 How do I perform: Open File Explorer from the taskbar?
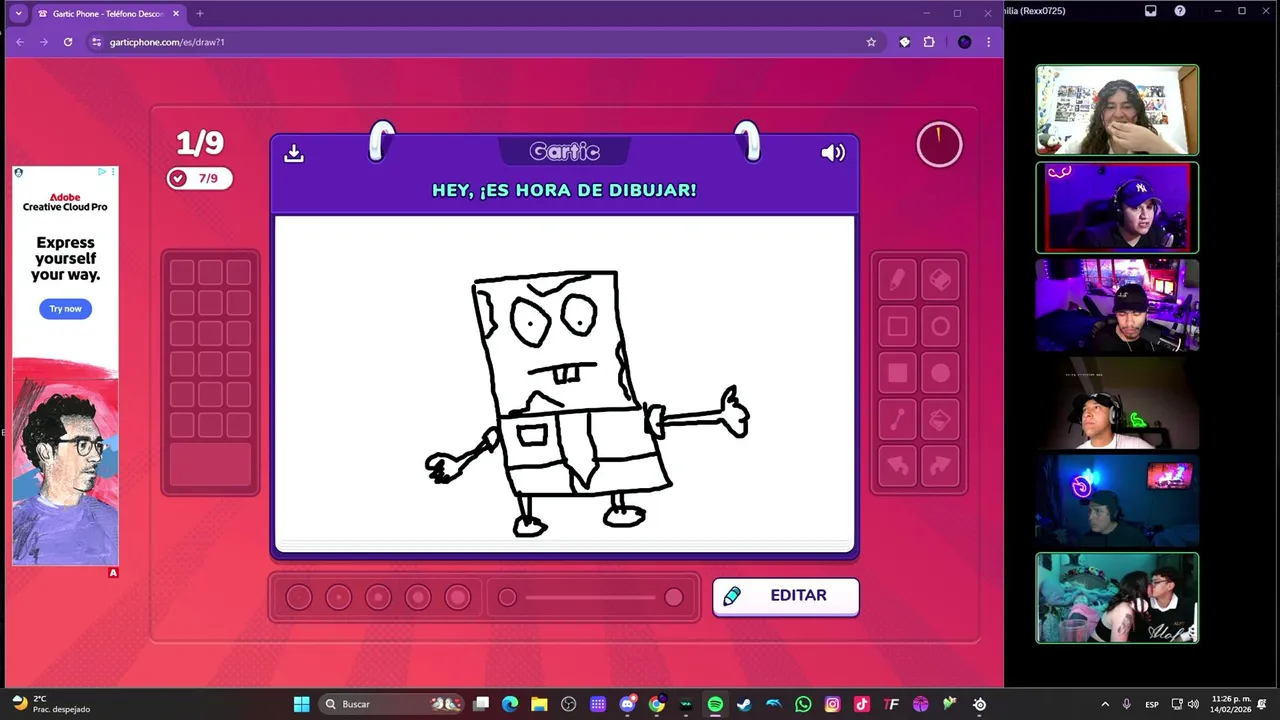click(539, 704)
